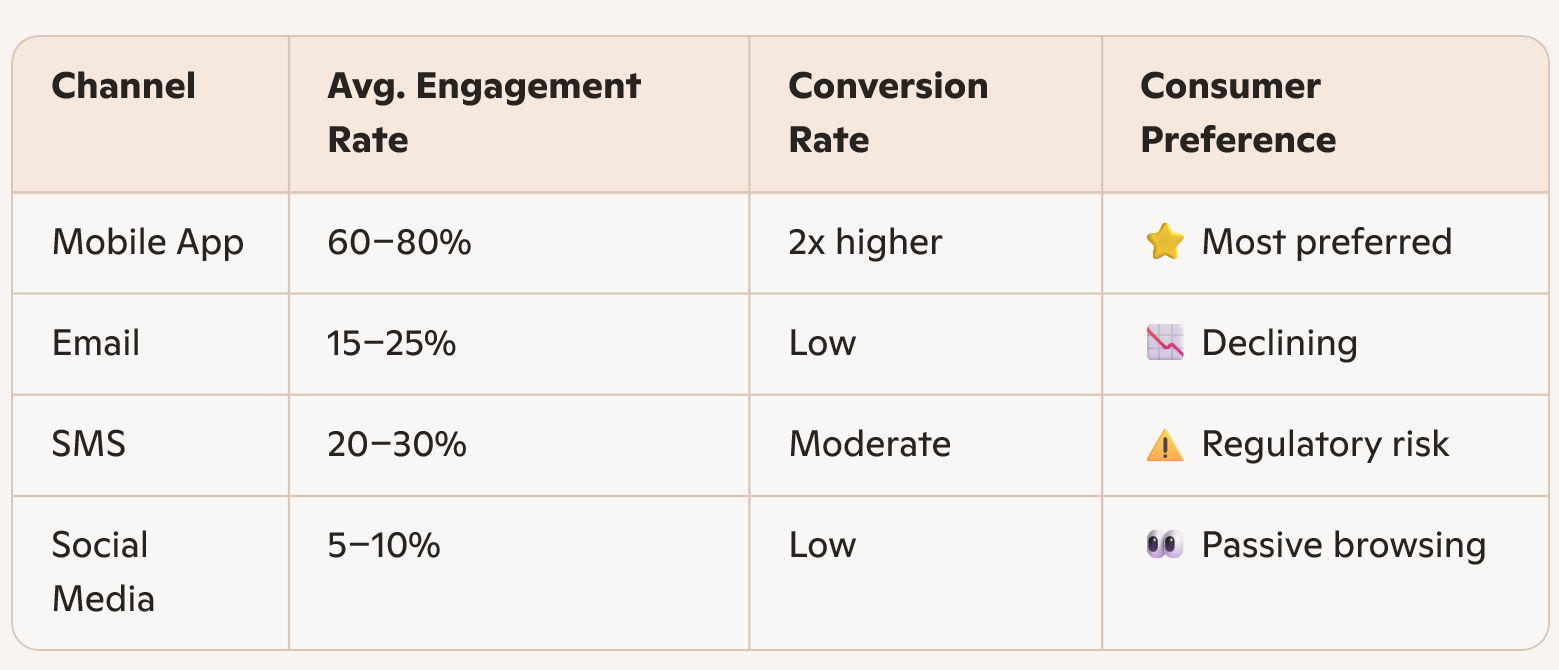Select the Avg. Engagement Rate header
Image resolution: width=1559 pixels, height=670 pixels.
(484, 112)
